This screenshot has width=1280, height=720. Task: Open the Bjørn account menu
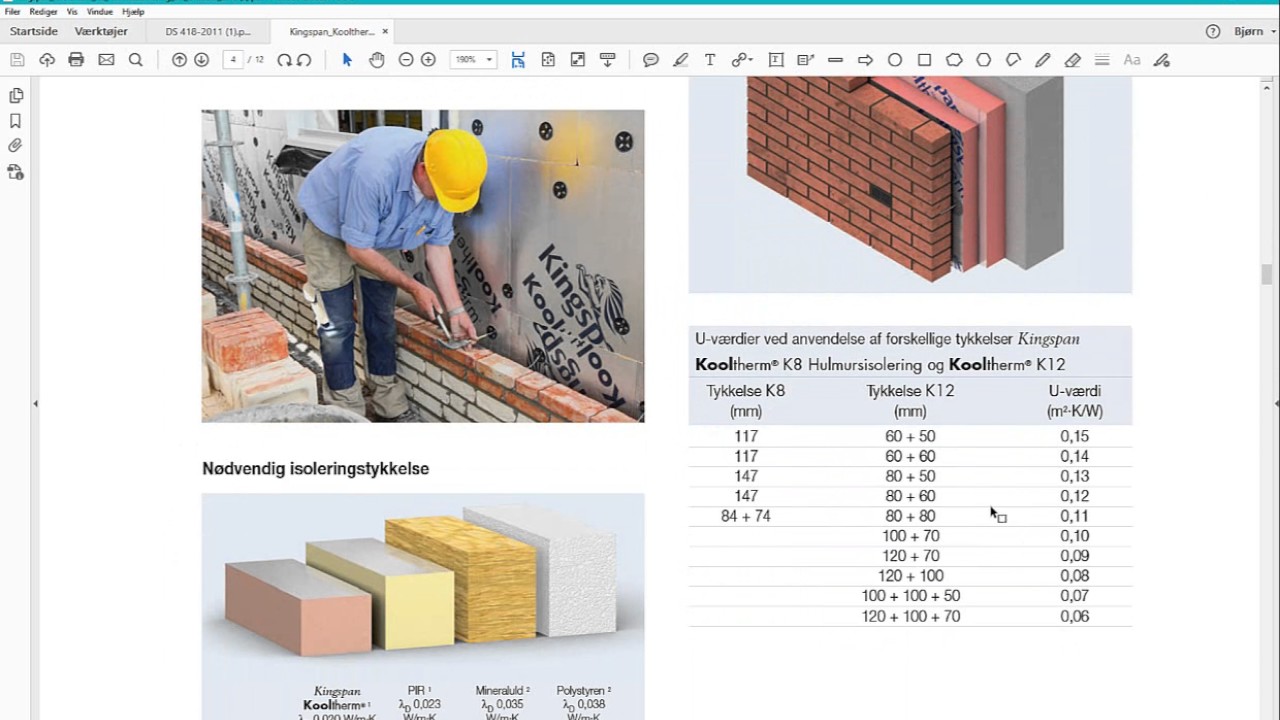pyautogui.click(x=1253, y=32)
